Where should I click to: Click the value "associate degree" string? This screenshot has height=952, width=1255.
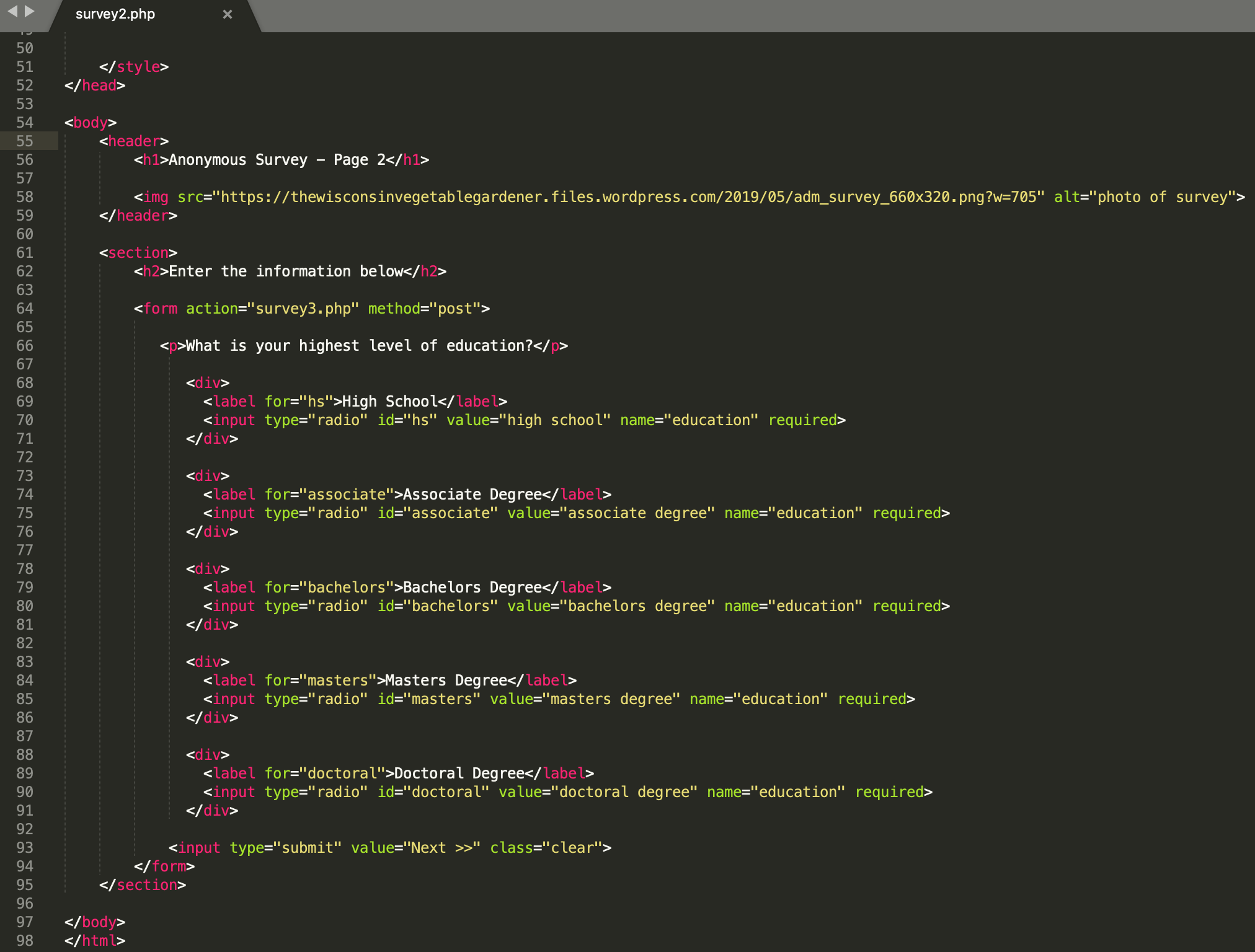(x=637, y=513)
